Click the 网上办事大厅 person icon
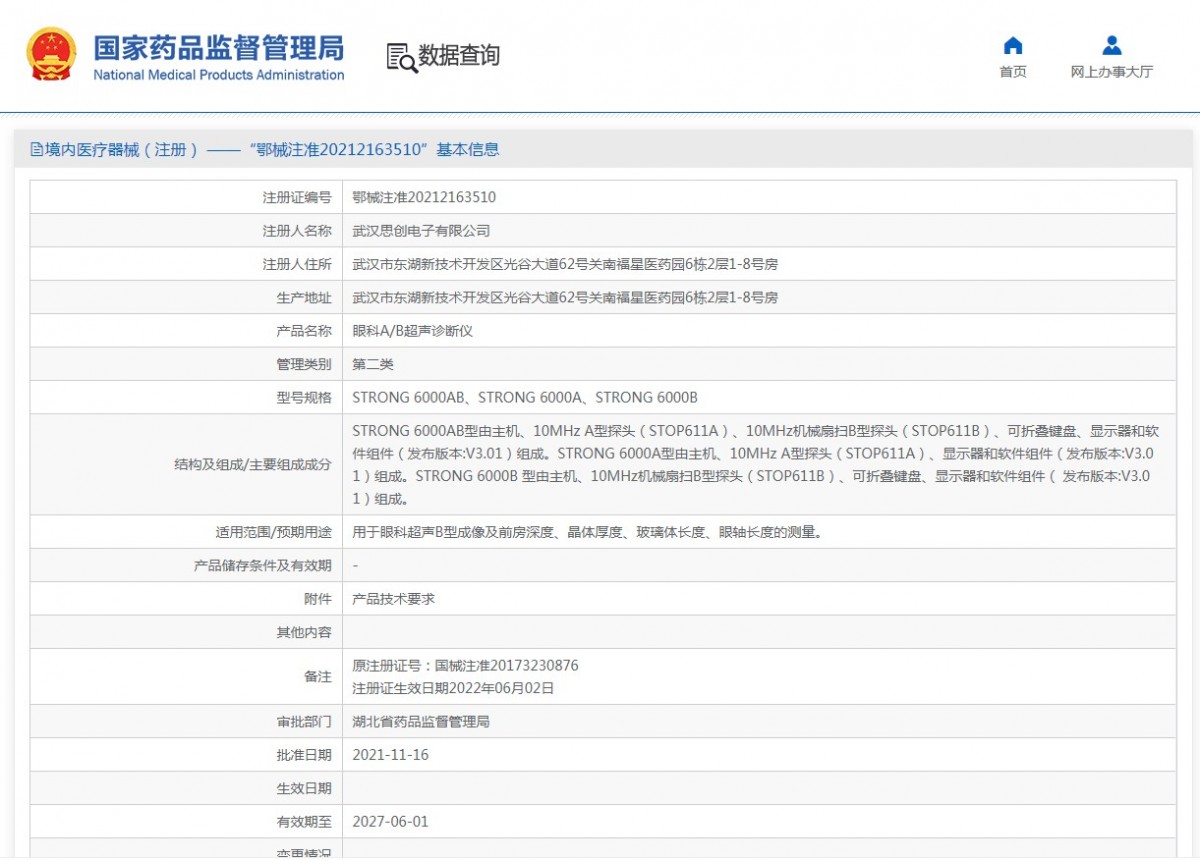 [x=1112, y=46]
